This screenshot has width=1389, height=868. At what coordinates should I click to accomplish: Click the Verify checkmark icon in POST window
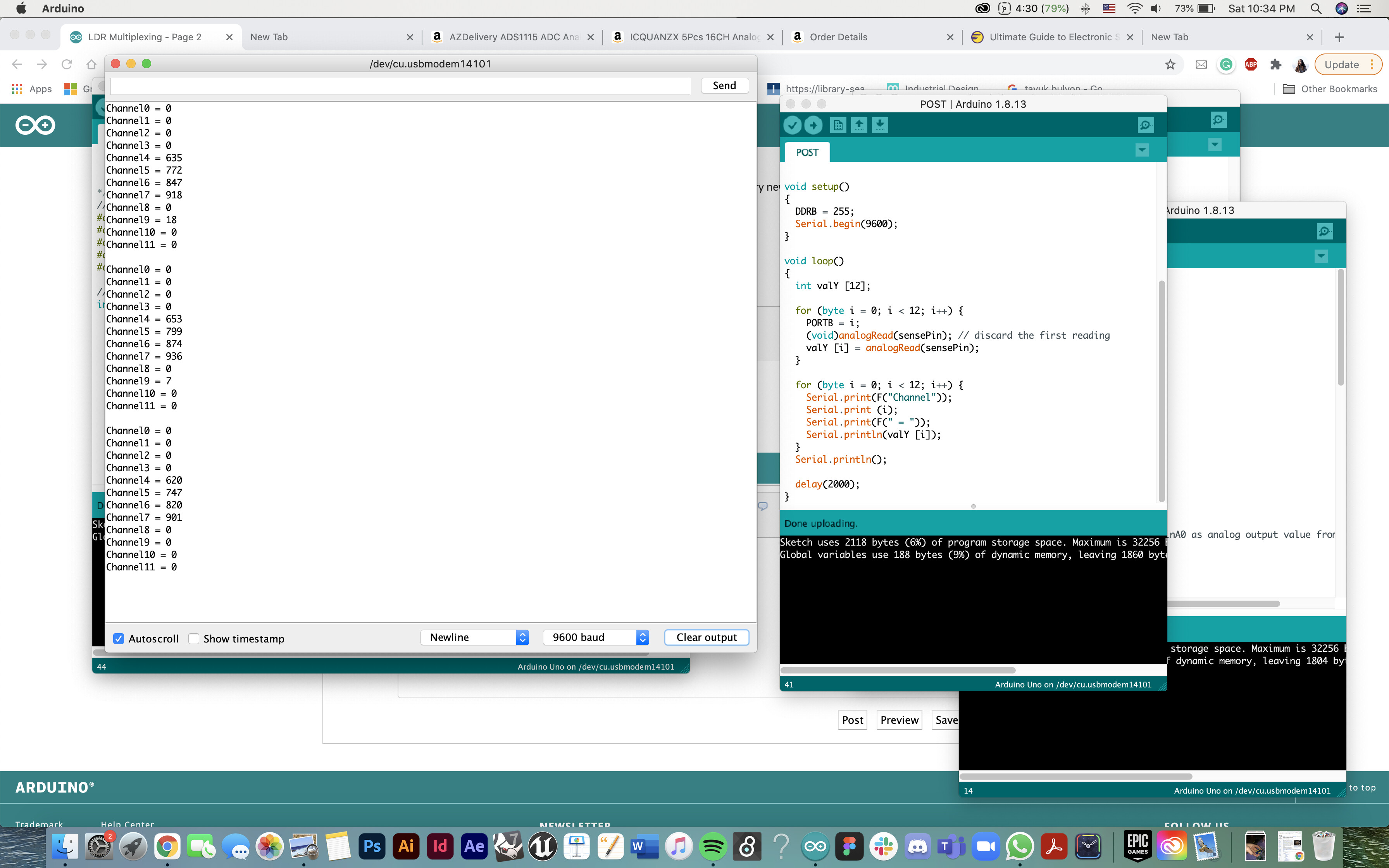792,125
